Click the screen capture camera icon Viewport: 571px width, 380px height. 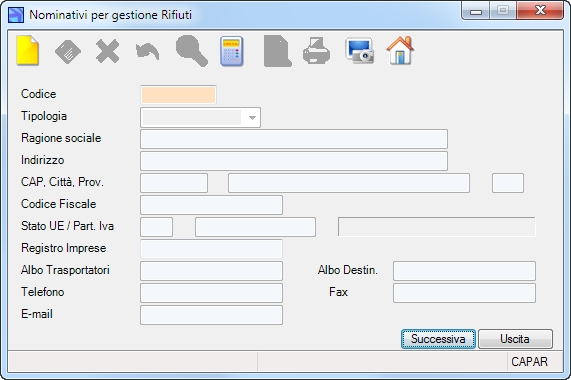click(x=359, y=51)
